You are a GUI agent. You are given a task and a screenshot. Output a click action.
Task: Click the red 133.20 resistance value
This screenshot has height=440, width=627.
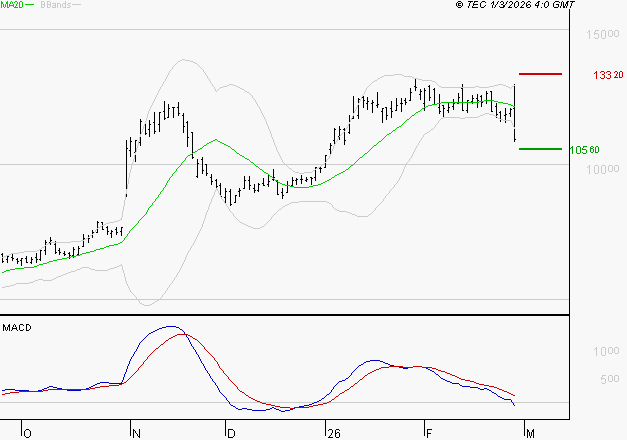608,75
